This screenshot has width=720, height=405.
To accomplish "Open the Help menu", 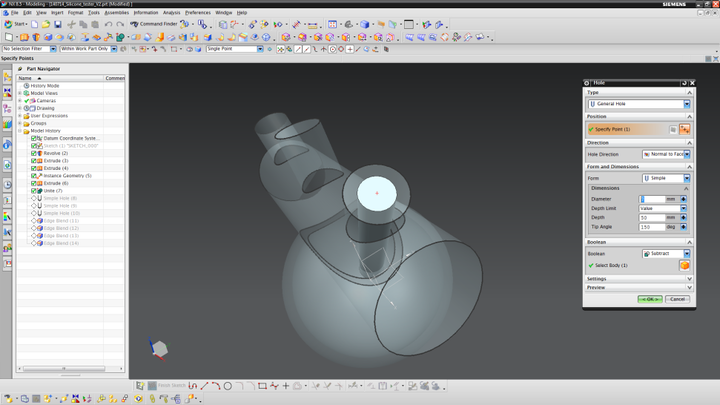I will [242, 13].
